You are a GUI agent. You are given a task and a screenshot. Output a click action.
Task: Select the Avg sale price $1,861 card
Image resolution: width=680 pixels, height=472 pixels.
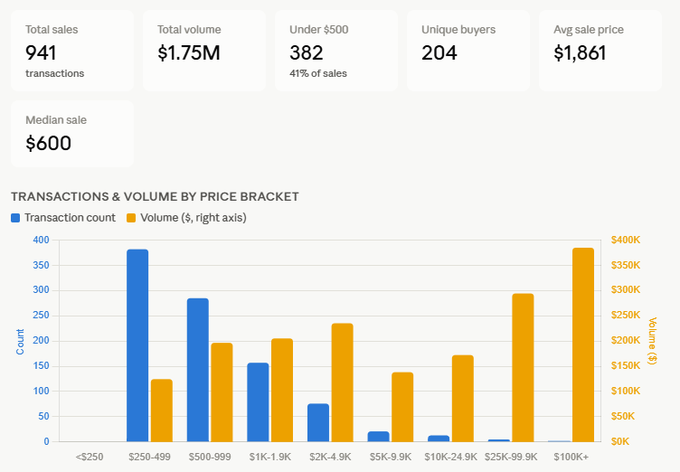pos(600,51)
